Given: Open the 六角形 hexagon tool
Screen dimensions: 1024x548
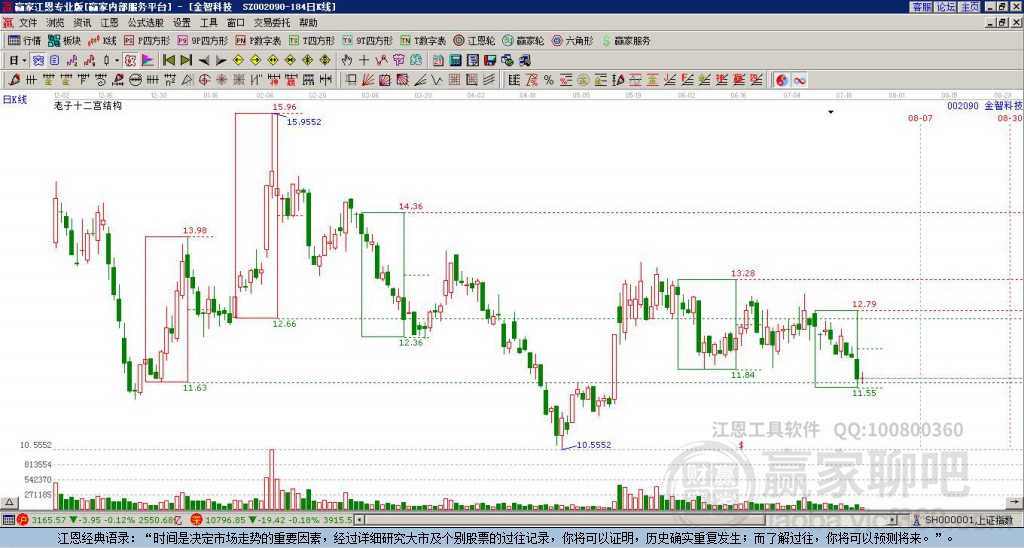Looking at the screenshot, I should coord(573,40).
